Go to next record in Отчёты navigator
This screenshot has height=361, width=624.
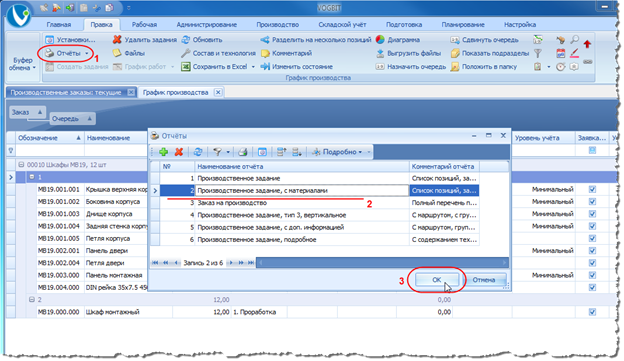[x=231, y=263]
